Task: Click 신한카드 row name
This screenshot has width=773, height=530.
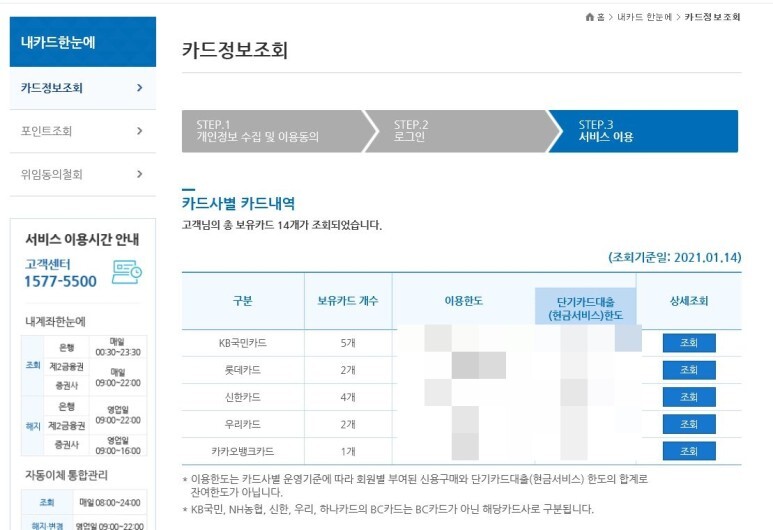Action: (243, 397)
